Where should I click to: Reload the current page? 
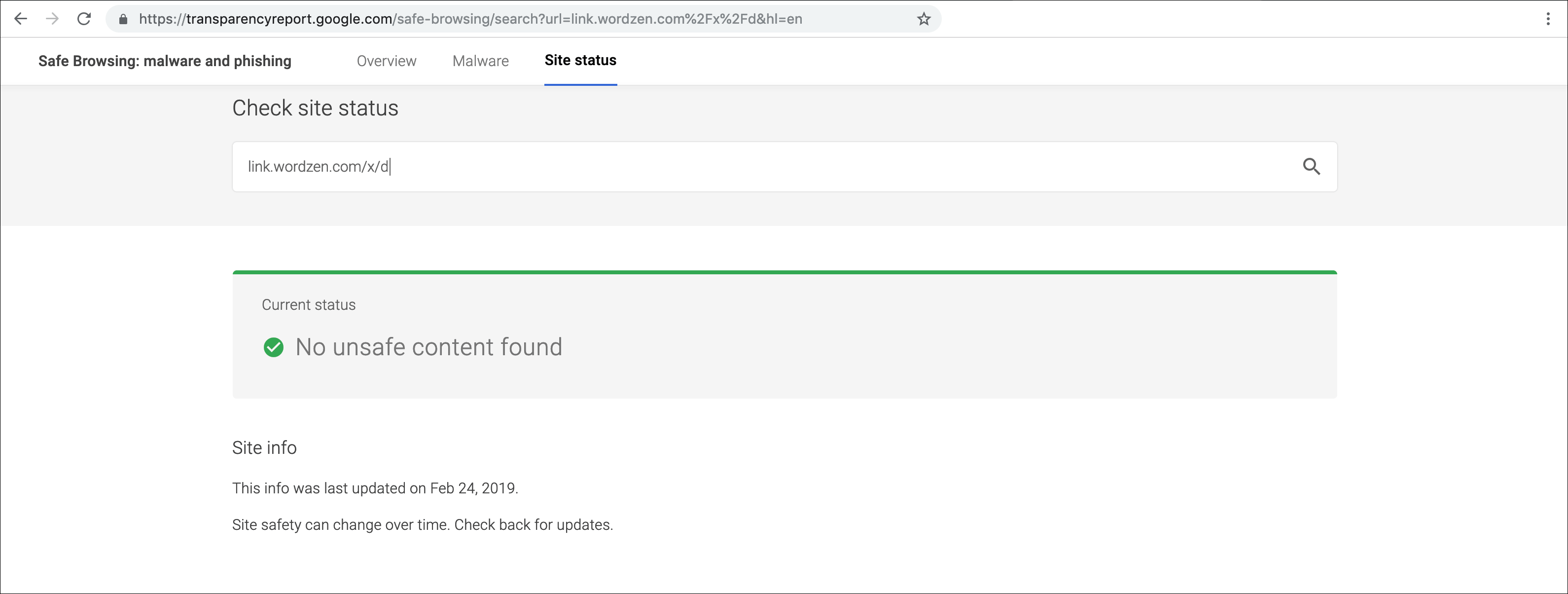click(84, 19)
